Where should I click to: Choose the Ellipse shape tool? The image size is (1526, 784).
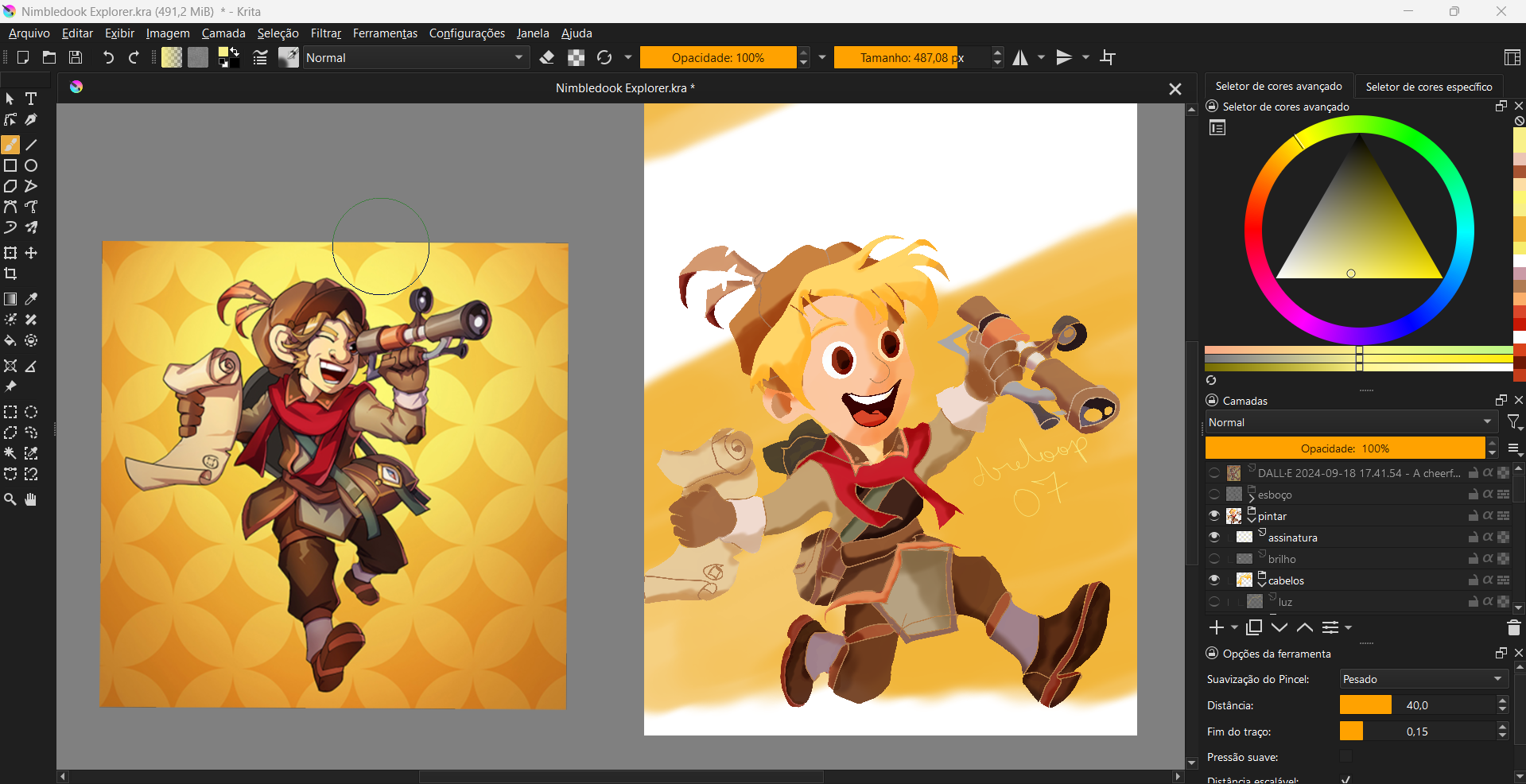(x=31, y=165)
